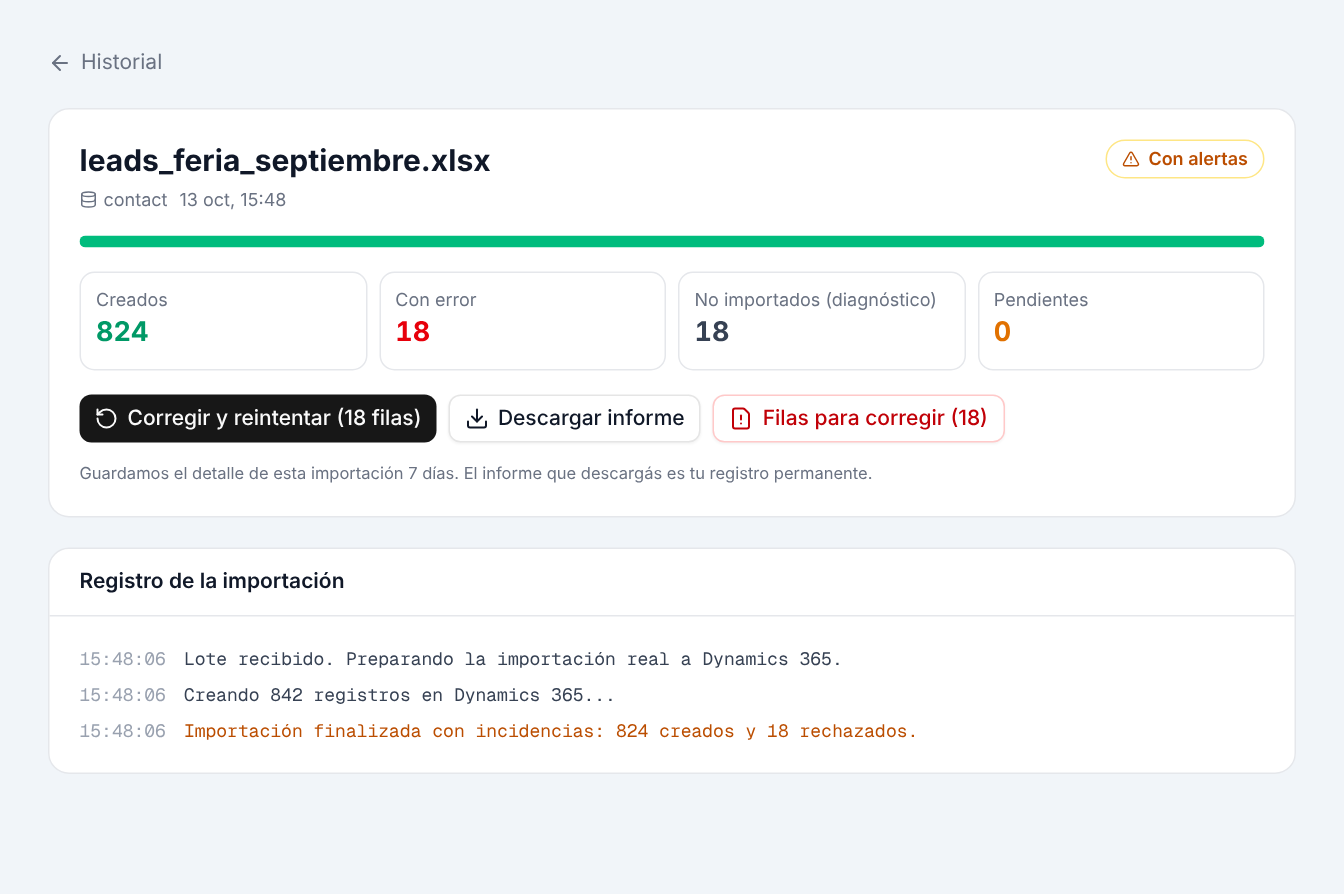Click log line Importación finalizada con incidencias

click(550, 731)
